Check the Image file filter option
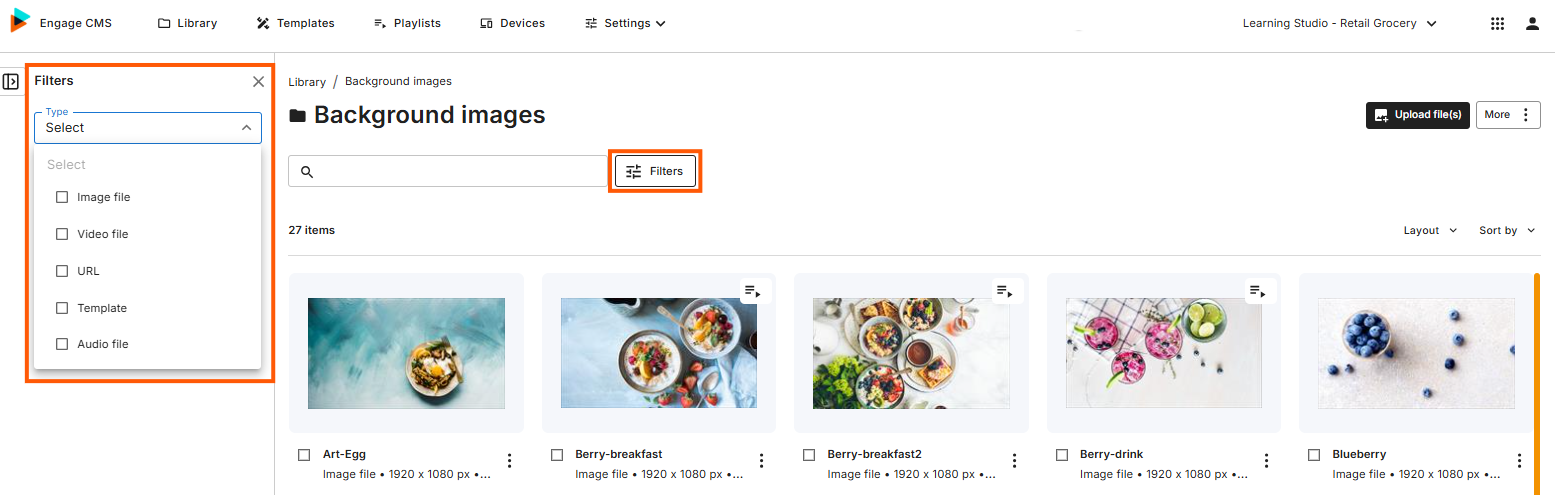 [62, 197]
